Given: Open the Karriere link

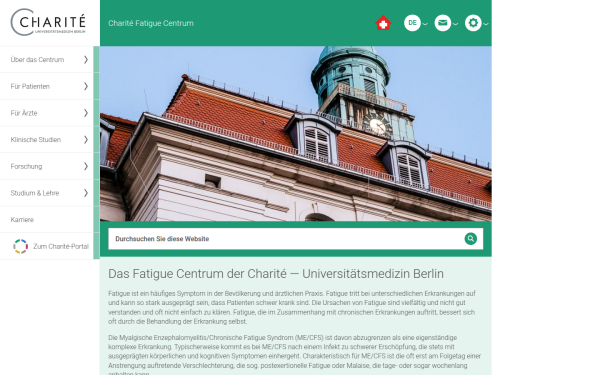Looking at the screenshot, I should click(x=22, y=220).
